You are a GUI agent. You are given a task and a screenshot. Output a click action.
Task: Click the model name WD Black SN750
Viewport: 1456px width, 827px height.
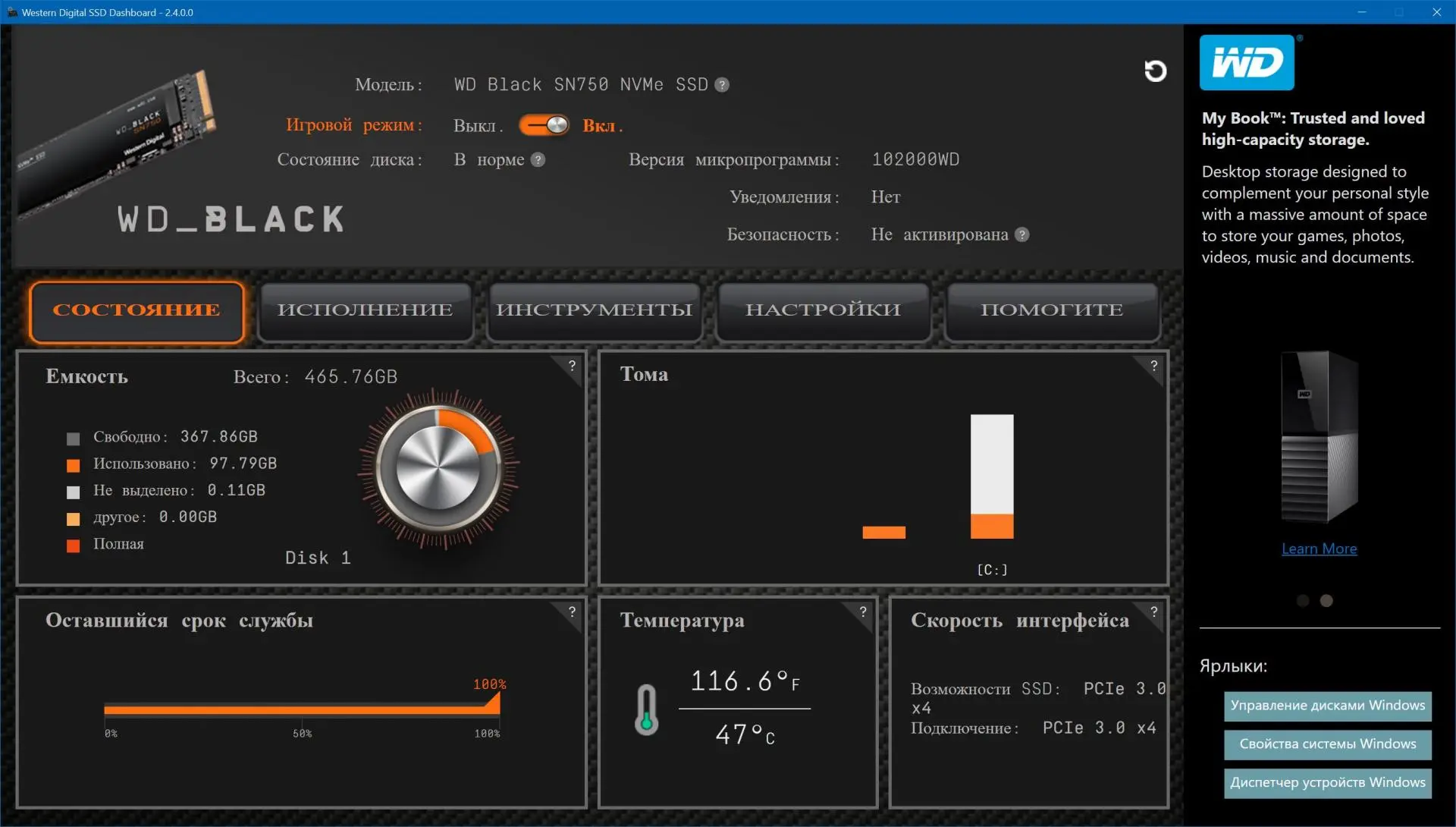pyautogui.click(x=581, y=85)
